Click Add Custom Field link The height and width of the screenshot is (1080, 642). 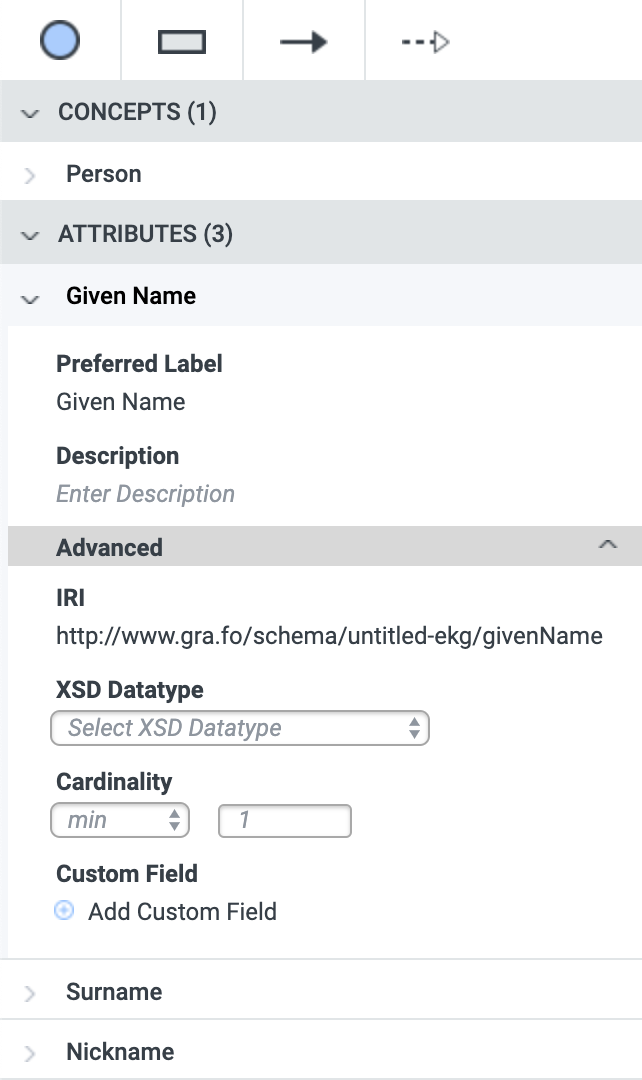click(183, 911)
